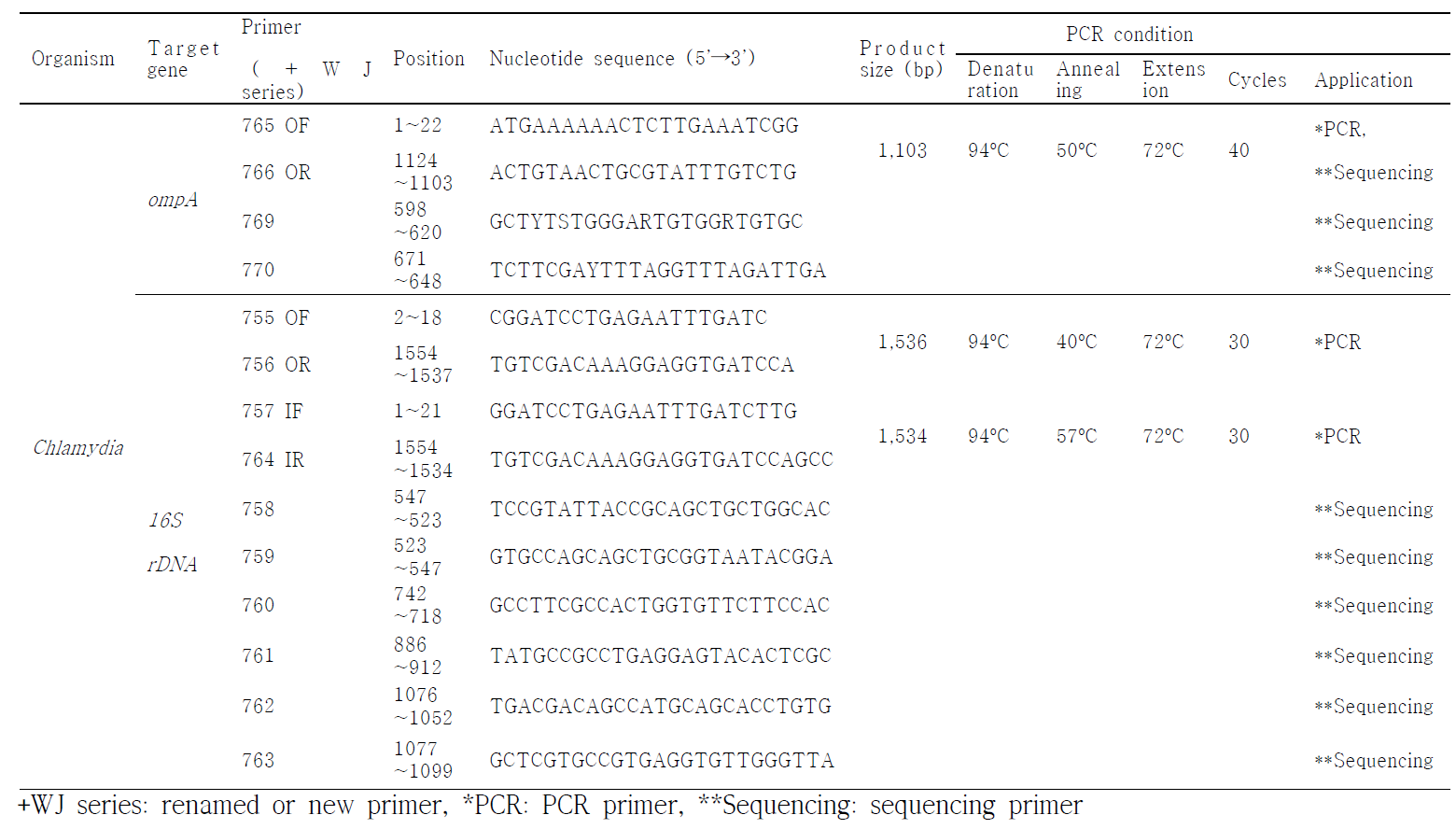Click sequence TGTCGACAAAGGAGGTGATCCA
1456x829 pixels.
click(642, 365)
